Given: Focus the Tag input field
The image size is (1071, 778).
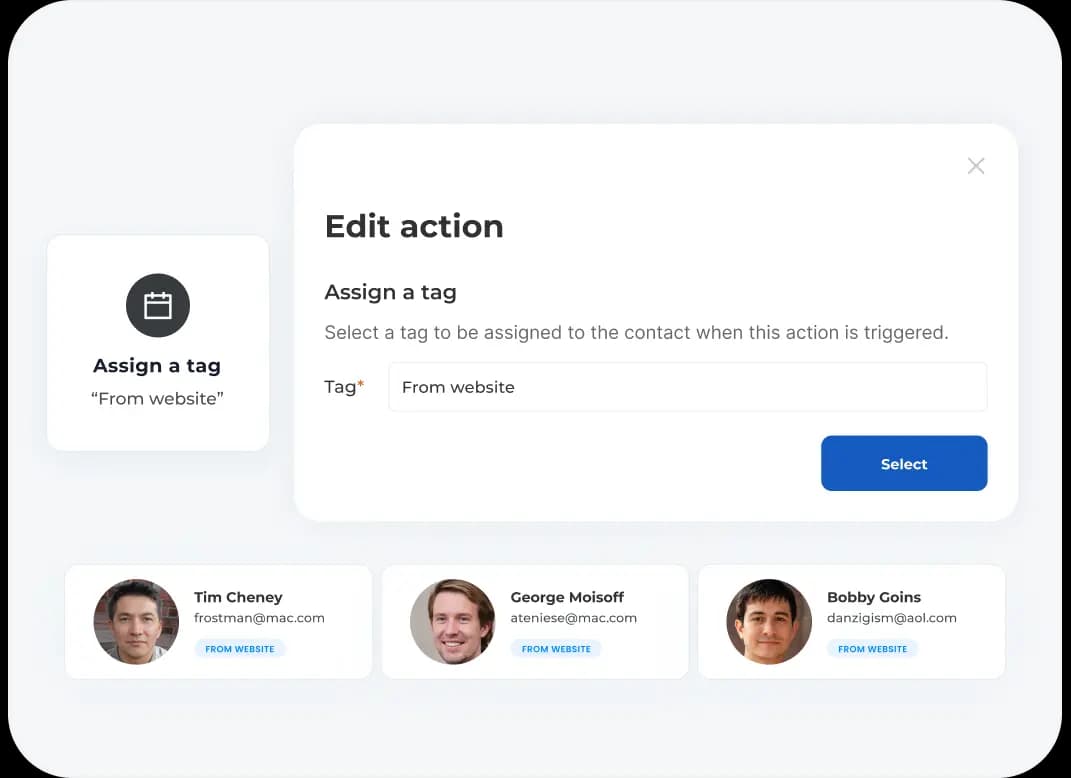Looking at the screenshot, I should click(687, 387).
